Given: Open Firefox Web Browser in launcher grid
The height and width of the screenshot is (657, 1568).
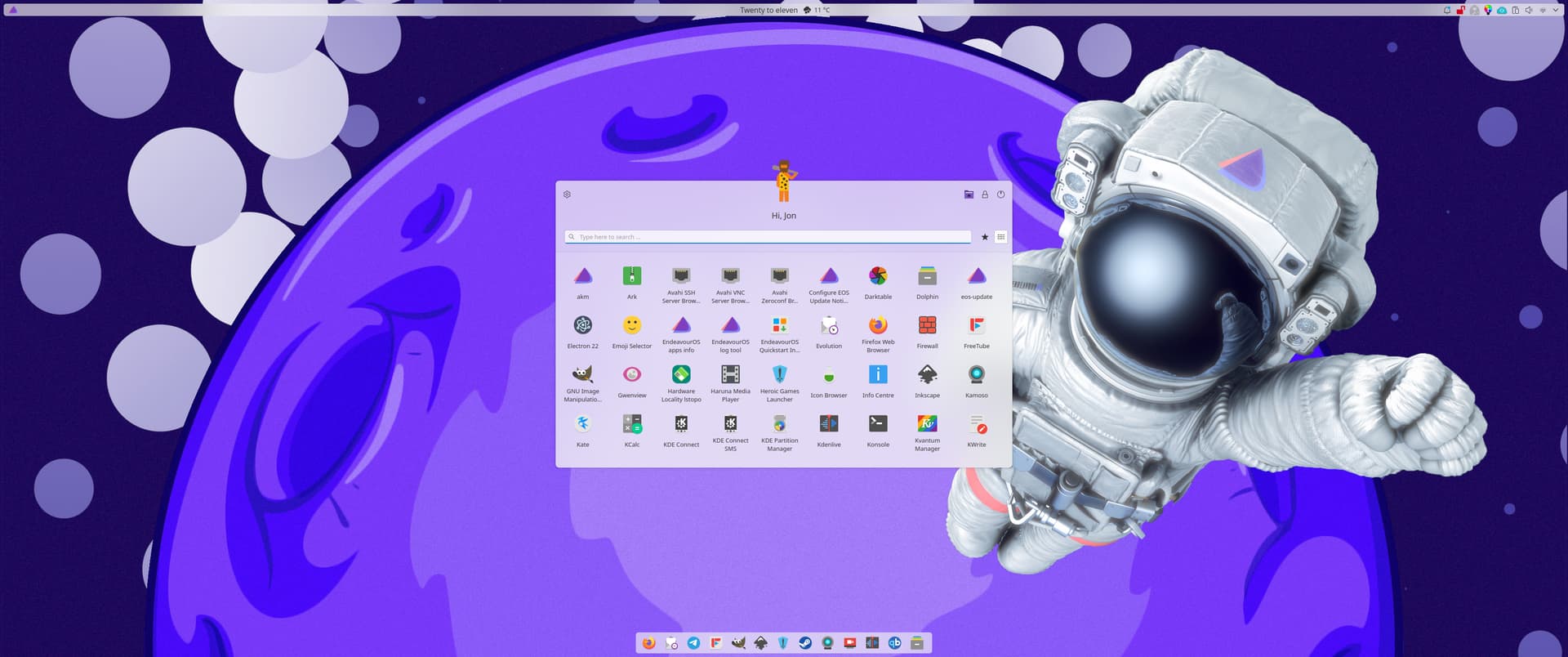Looking at the screenshot, I should point(878,334).
